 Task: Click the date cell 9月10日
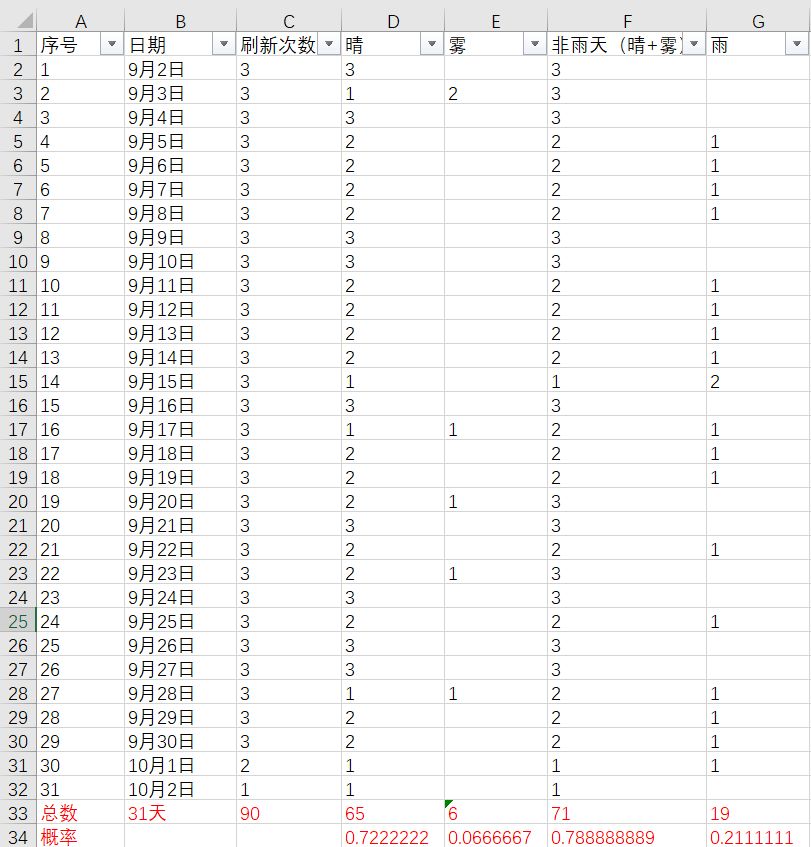click(180, 261)
